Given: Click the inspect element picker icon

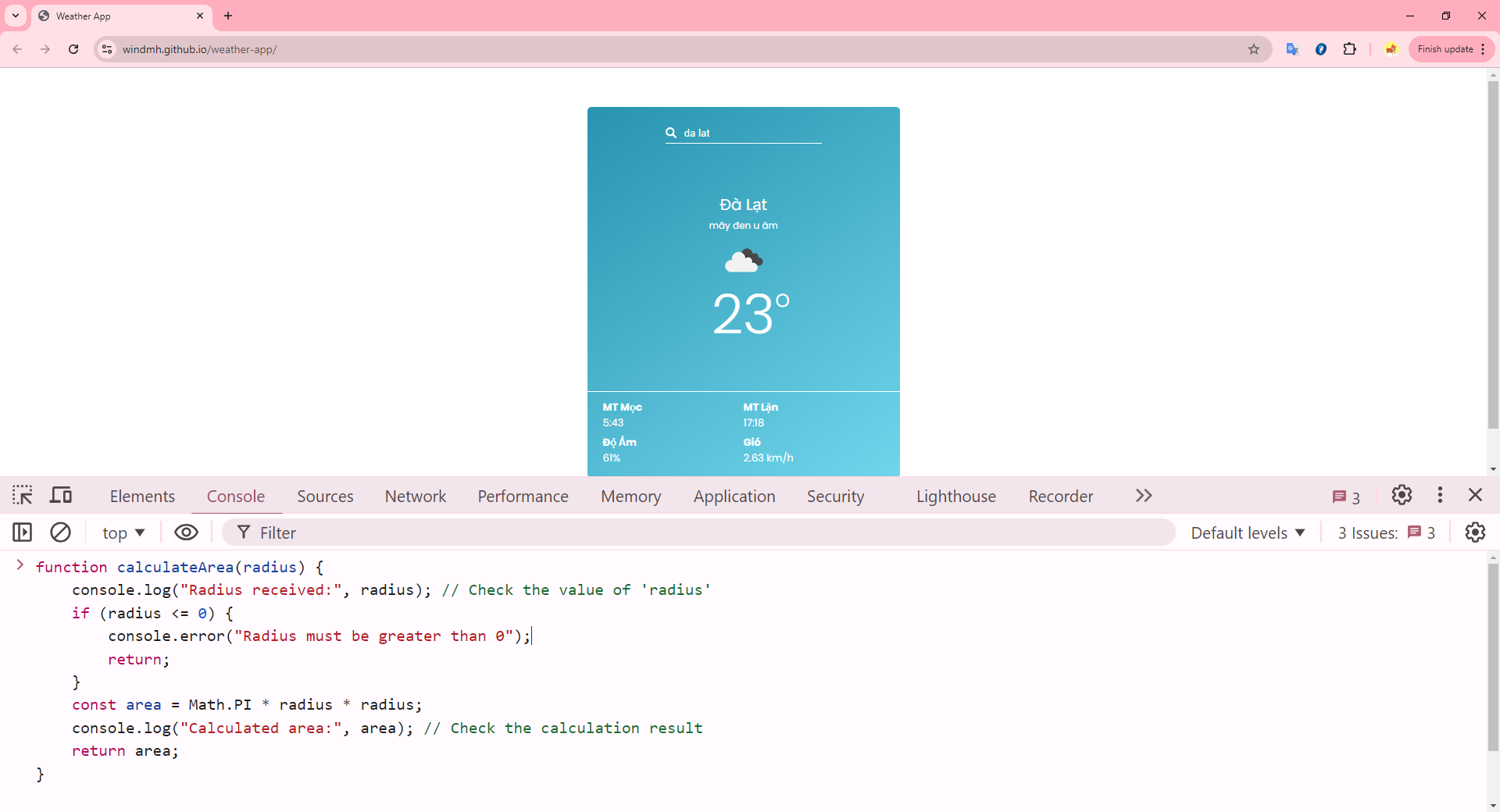Looking at the screenshot, I should click(x=23, y=496).
